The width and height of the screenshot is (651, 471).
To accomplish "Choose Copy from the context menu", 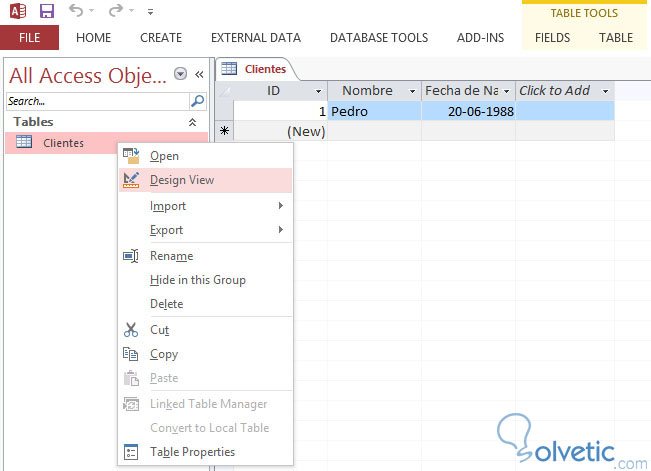I will [206, 354].
